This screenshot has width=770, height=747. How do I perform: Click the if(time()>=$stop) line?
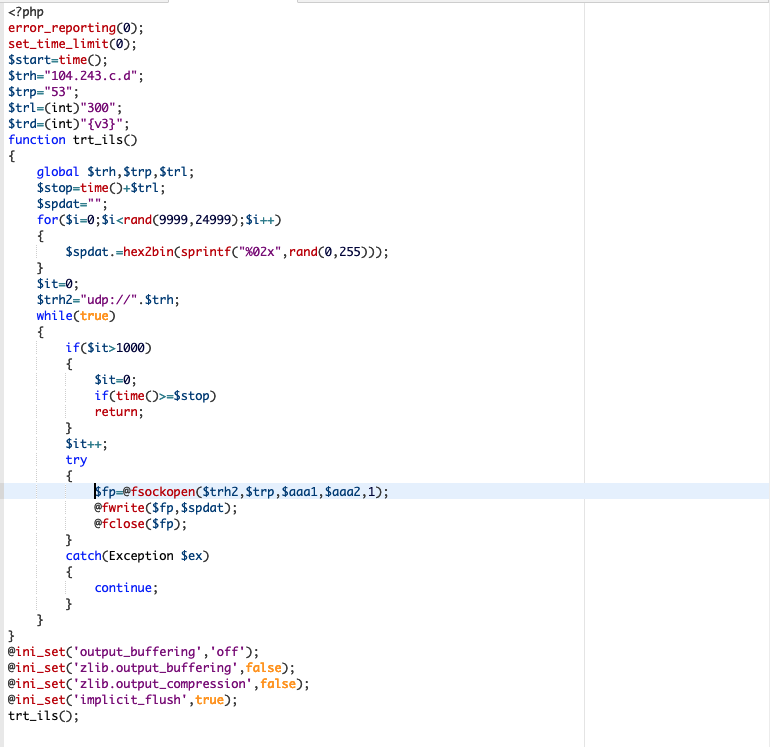tap(155, 396)
